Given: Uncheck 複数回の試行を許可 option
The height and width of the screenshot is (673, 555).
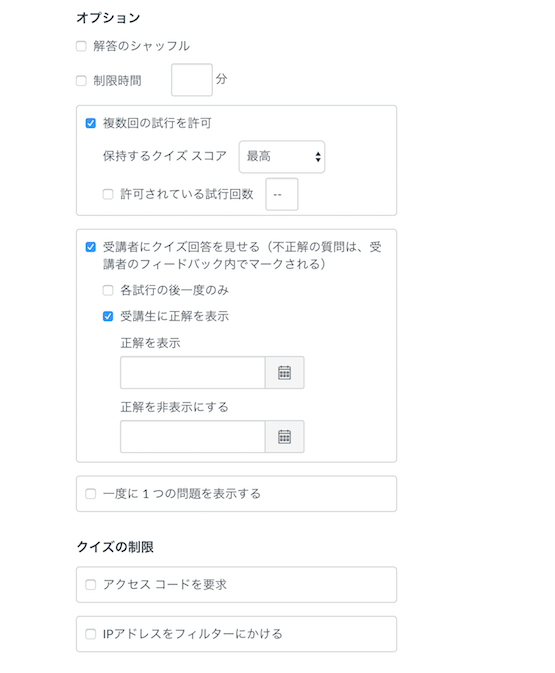Looking at the screenshot, I should (91, 123).
